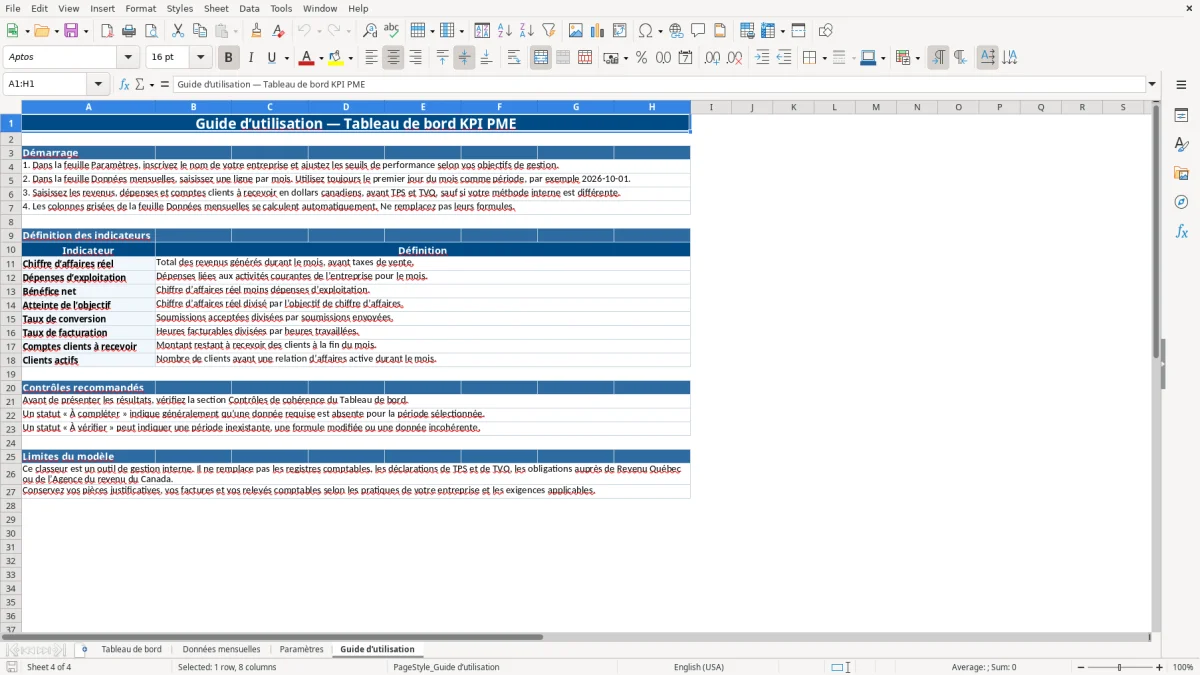Viewport: 1200px width, 675px height.
Task: Click the Sort Descending icon
Action: coord(527,31)
